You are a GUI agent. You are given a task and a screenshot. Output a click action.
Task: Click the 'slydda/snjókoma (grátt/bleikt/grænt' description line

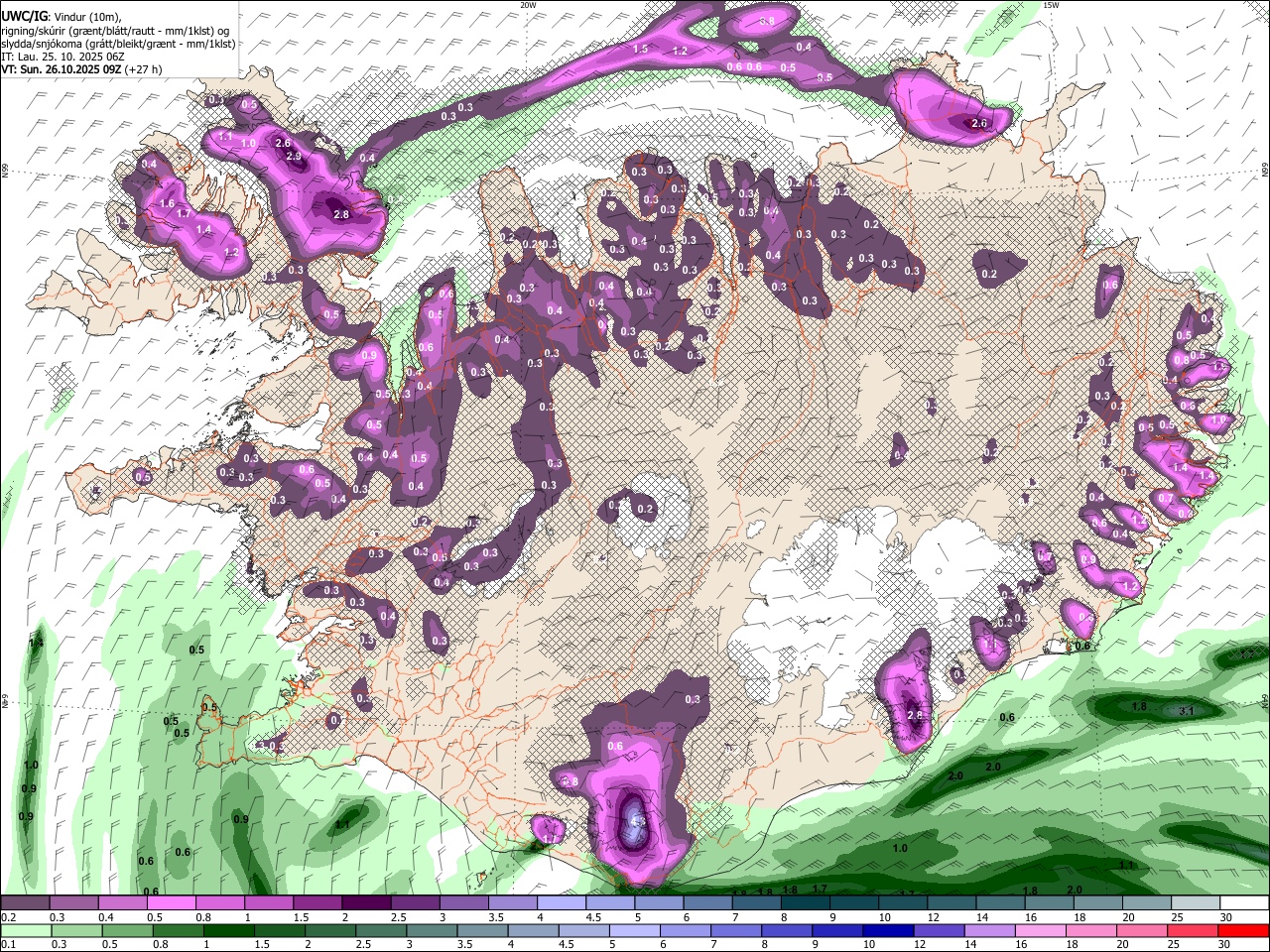pyautogui.click(x=118, y=43)
